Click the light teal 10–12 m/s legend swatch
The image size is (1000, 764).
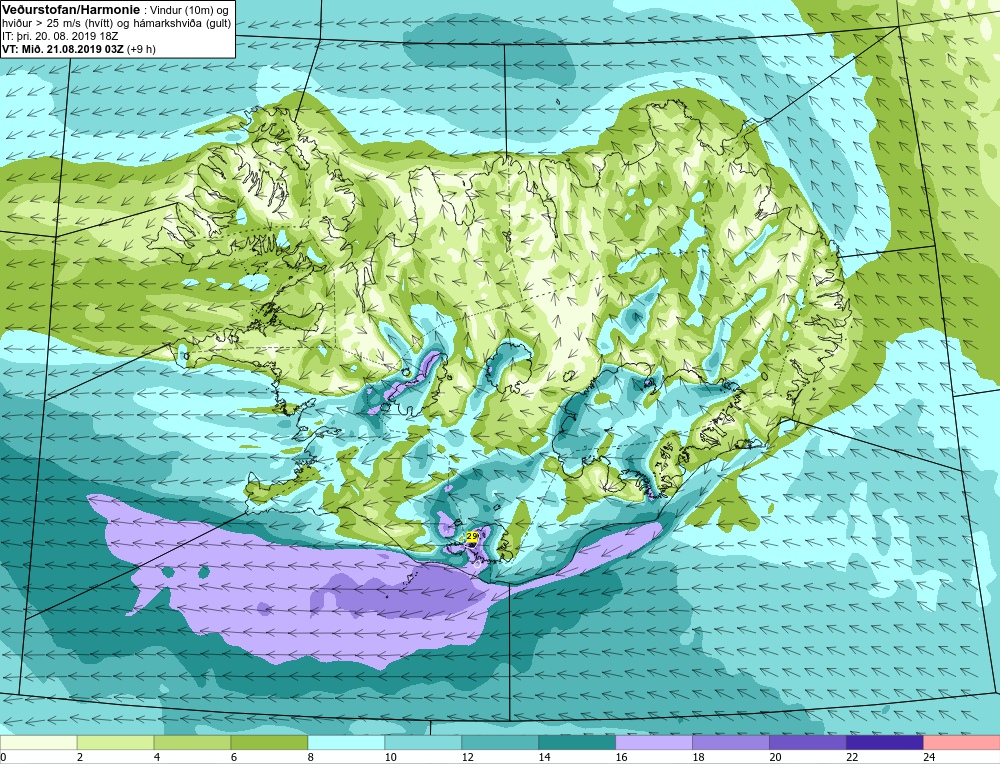pos(423,743)
